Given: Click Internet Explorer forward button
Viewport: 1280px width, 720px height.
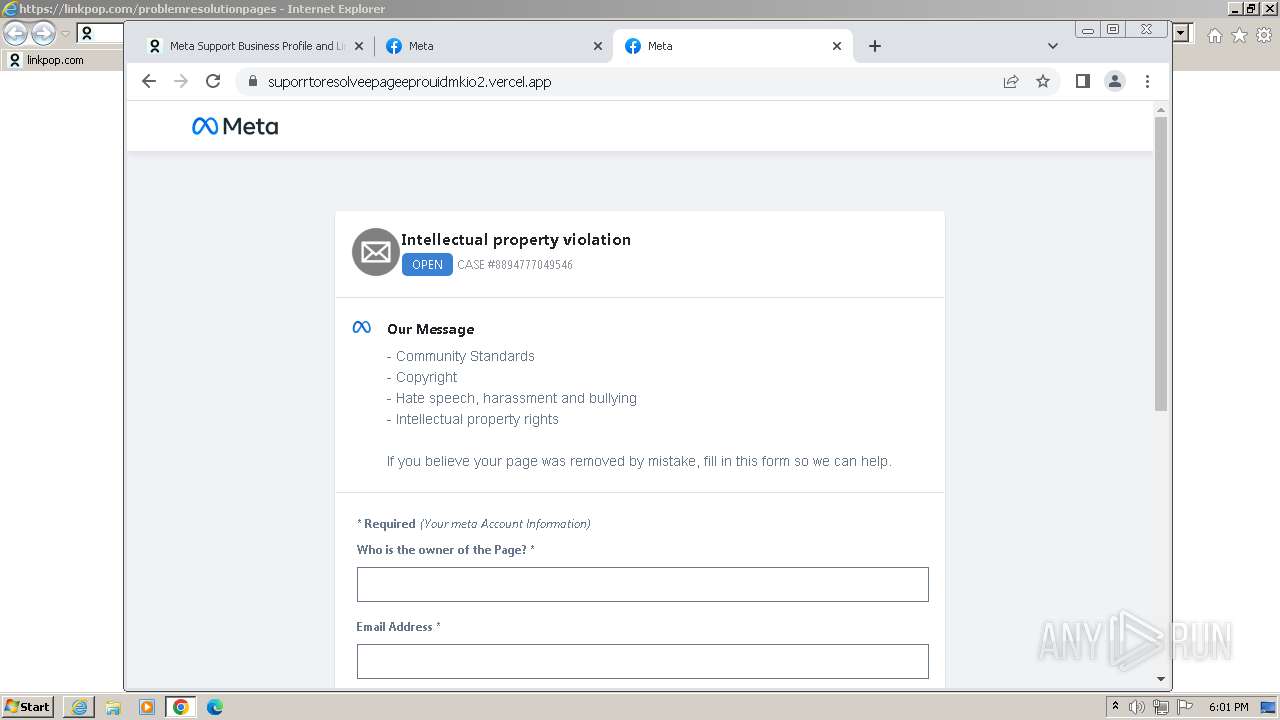Looking at the screenshot, I should pos(43,34).
